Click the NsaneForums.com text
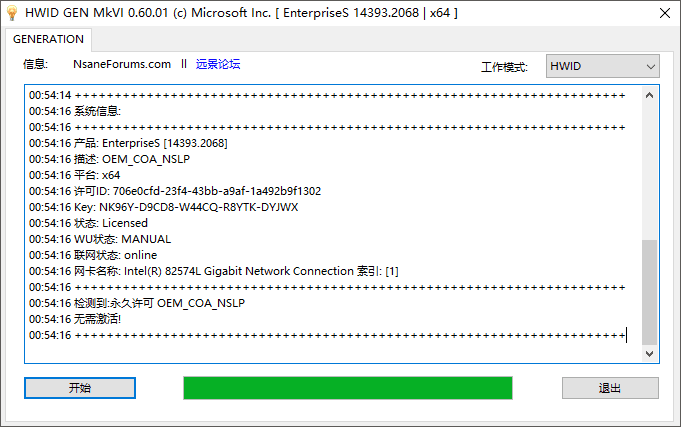Viewport: 681px width, 427px height. pos(122,64)
